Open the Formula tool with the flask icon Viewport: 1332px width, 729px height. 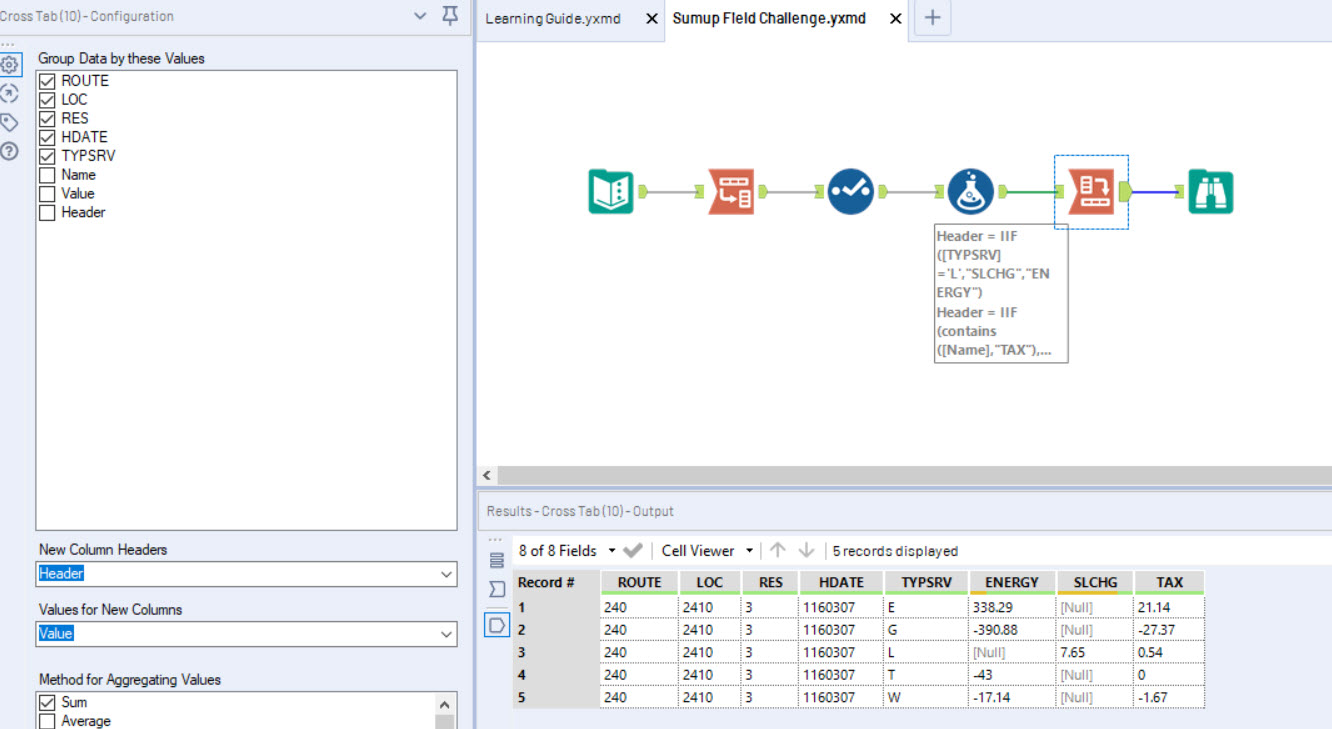pos(970,190)
